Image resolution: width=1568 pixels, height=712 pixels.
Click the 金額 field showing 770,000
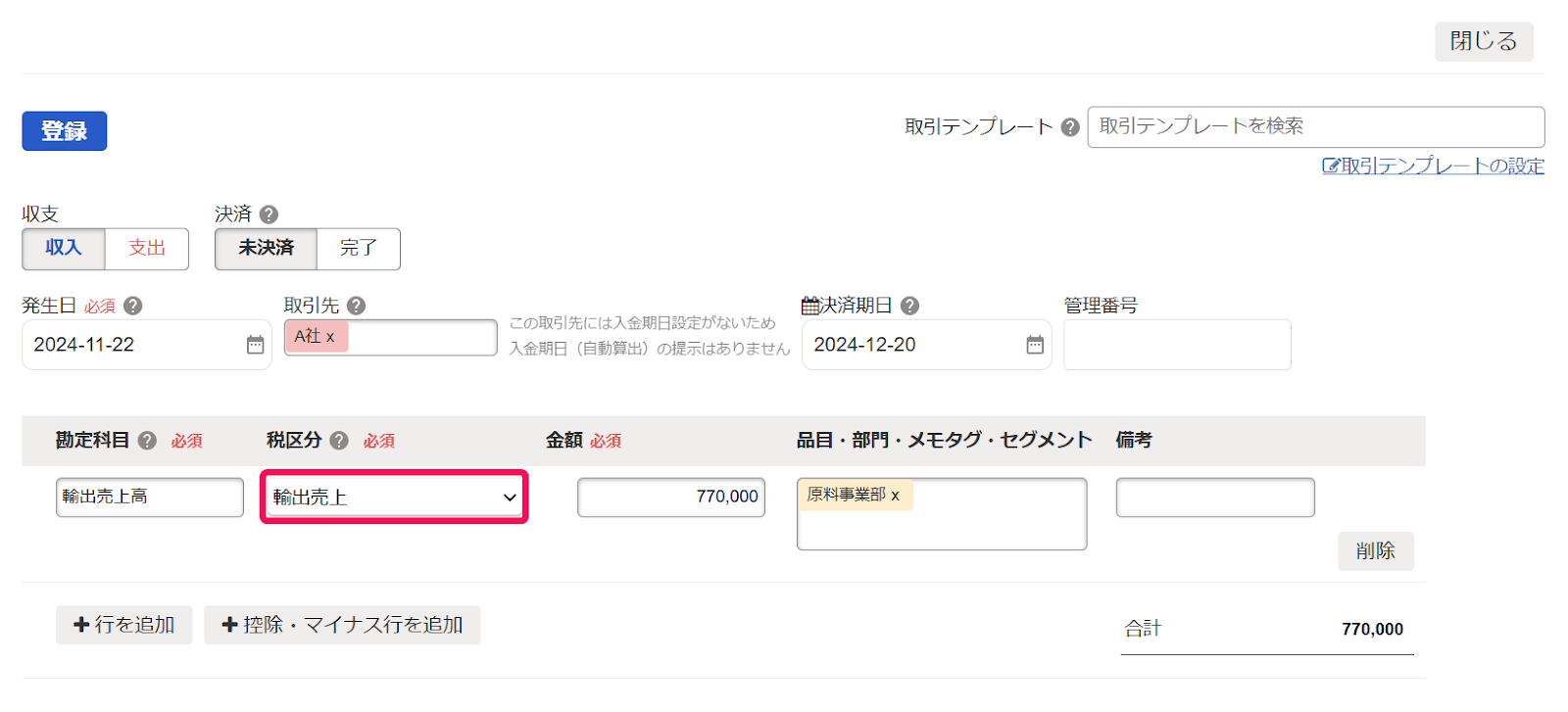[x=671, y=498]
